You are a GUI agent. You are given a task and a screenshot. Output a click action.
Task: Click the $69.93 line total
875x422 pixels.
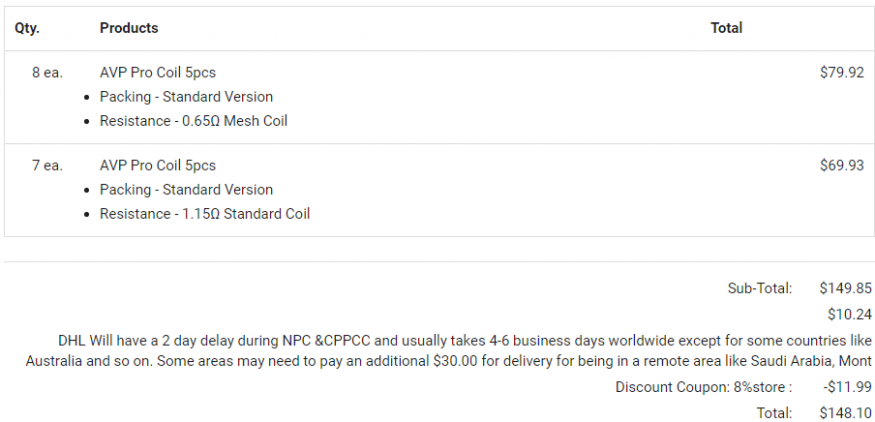pos(841,166)
